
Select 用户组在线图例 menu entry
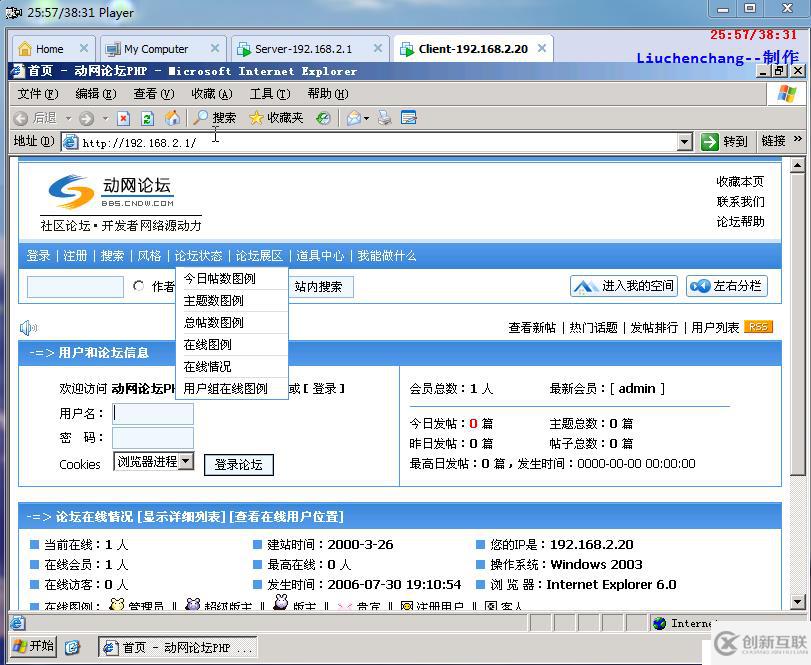coord(232,388)
